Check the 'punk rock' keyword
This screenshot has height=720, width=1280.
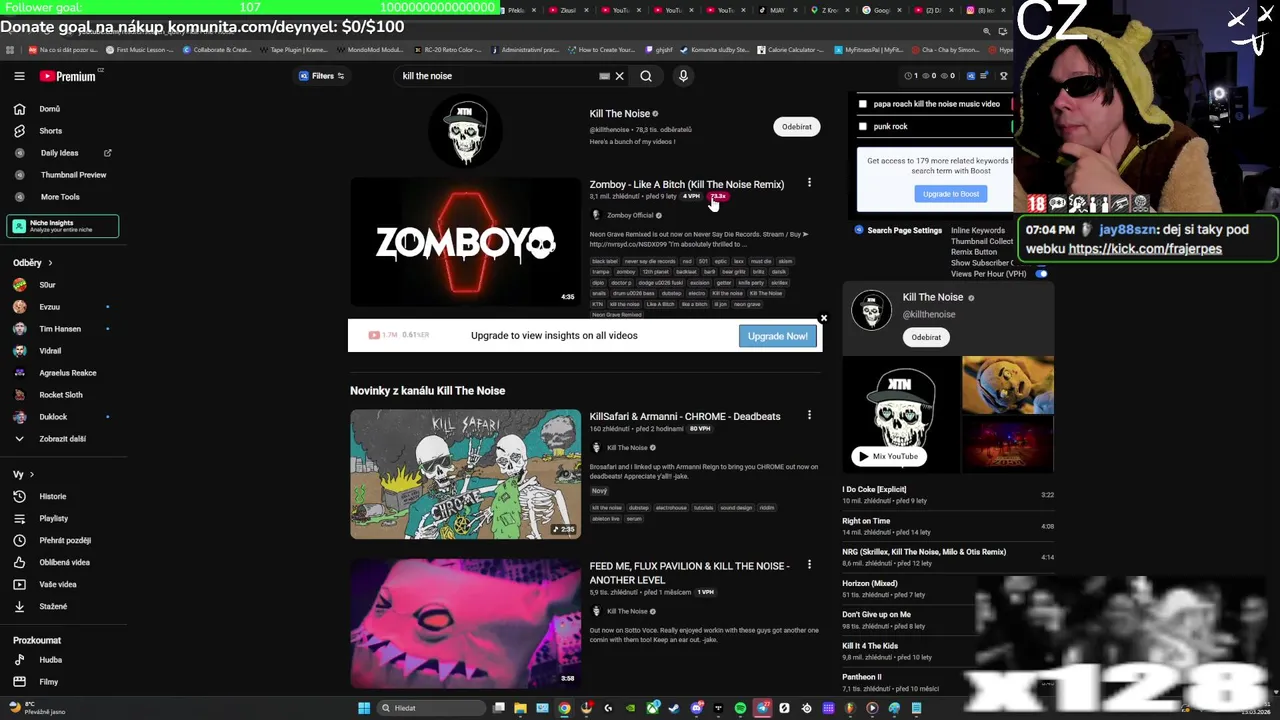[863, 126]
